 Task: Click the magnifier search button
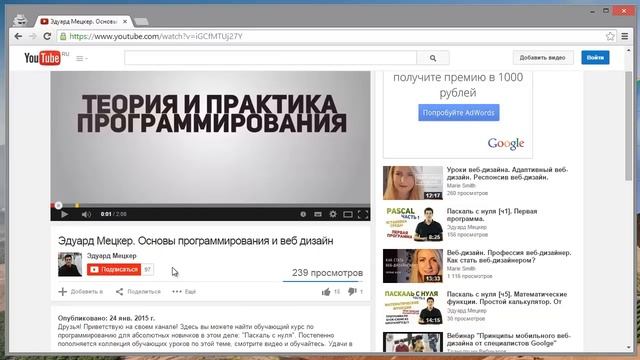433,58
